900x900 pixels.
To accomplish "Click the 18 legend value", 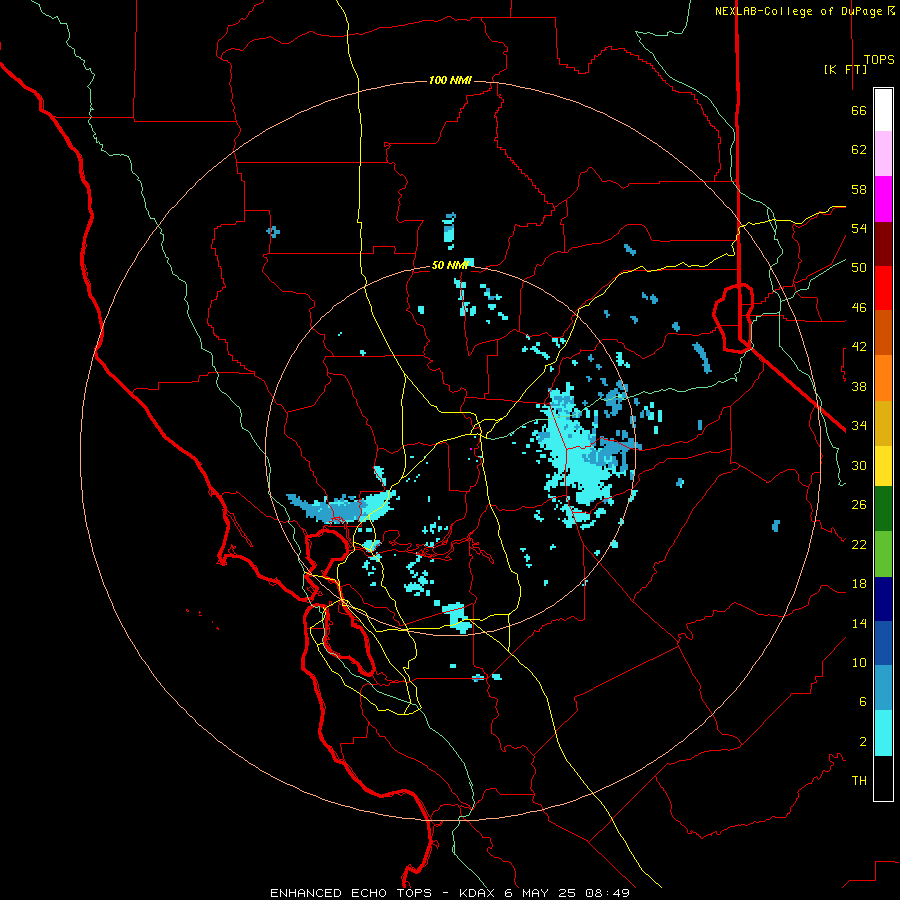I will point(859,584).
